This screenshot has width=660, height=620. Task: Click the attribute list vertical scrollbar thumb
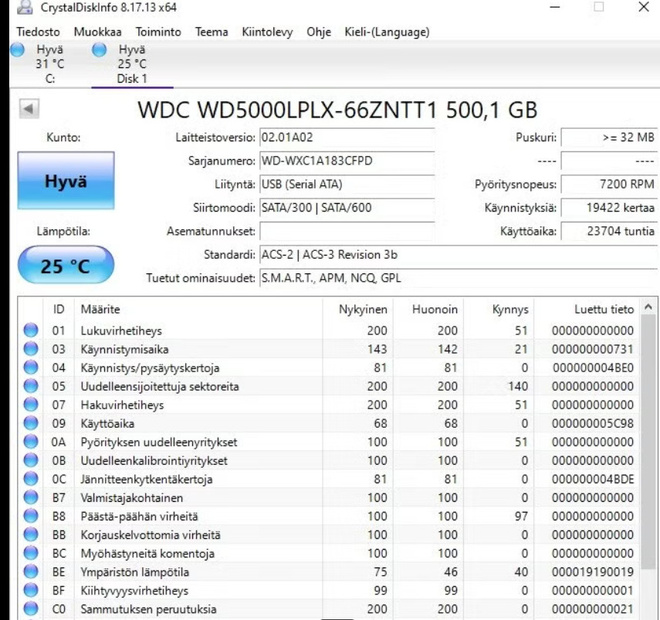click(x=648, y=441)
